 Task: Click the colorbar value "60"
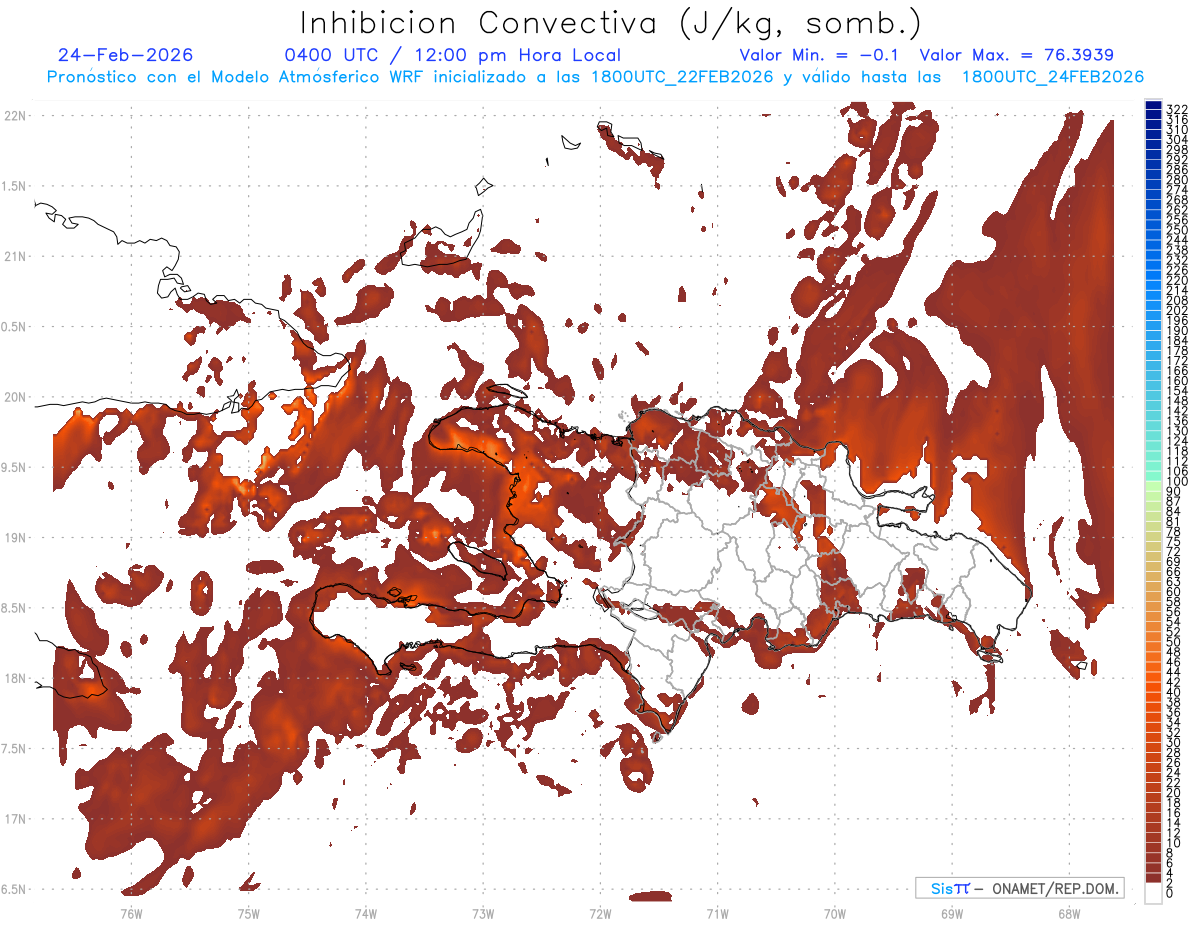1173,591
